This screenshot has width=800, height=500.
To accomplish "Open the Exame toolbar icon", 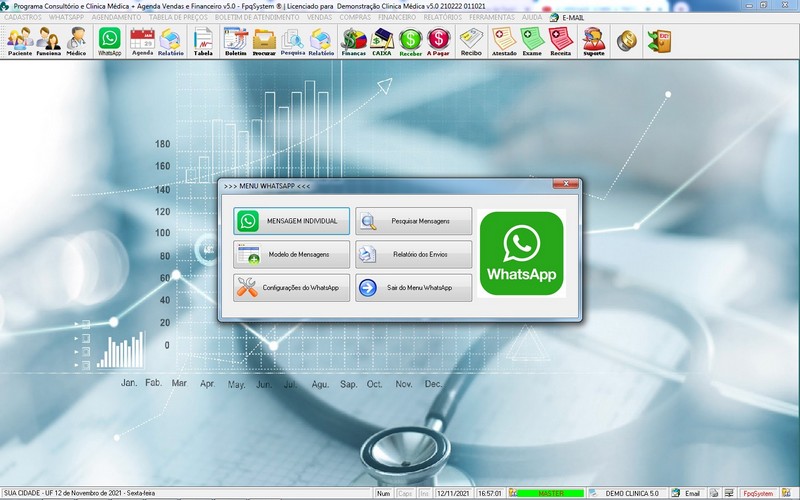I will [532, 41].
